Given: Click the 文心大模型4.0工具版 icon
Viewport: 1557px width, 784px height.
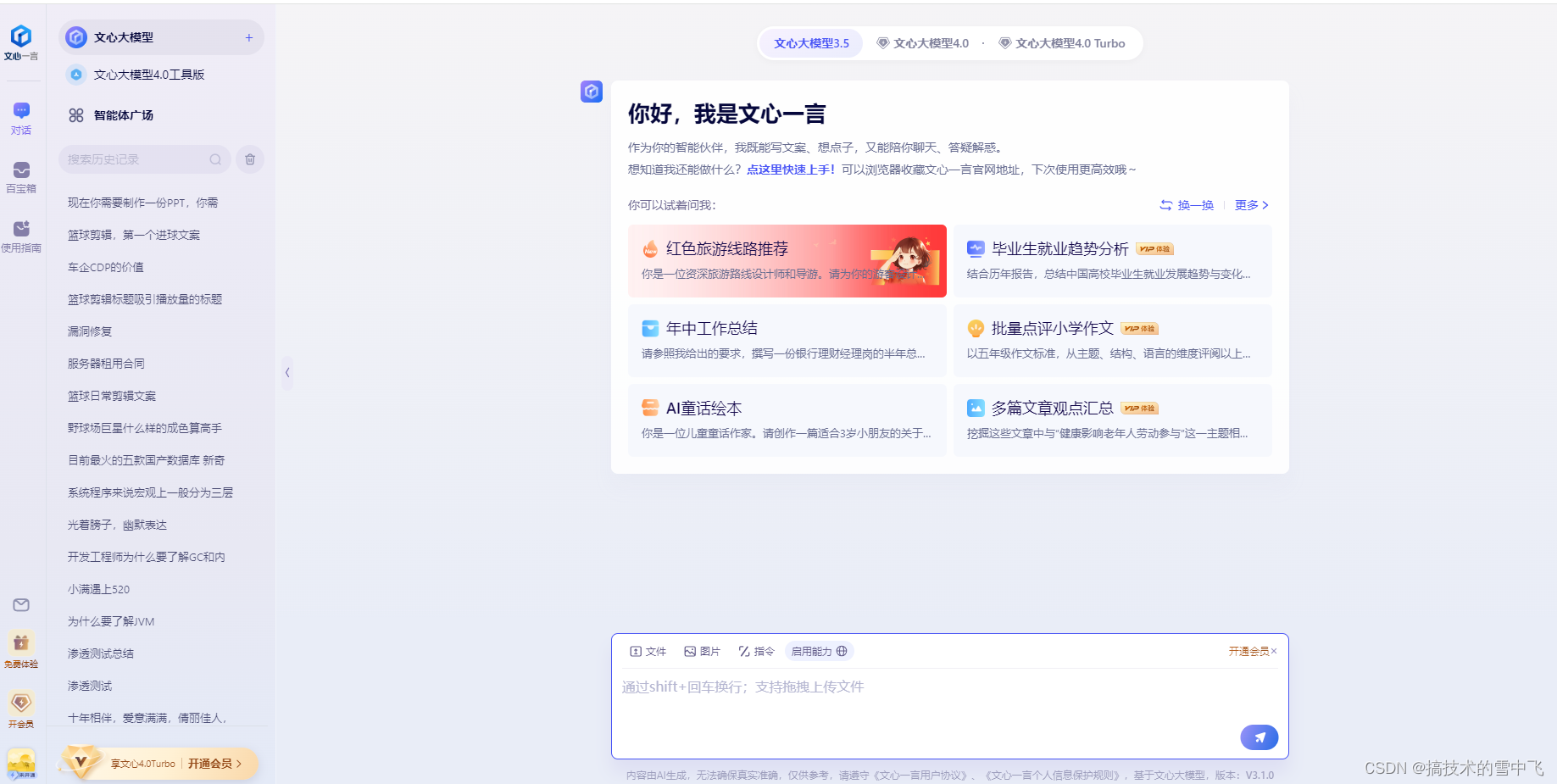Looking at the screenshot, I should click(x=76, y=75).
